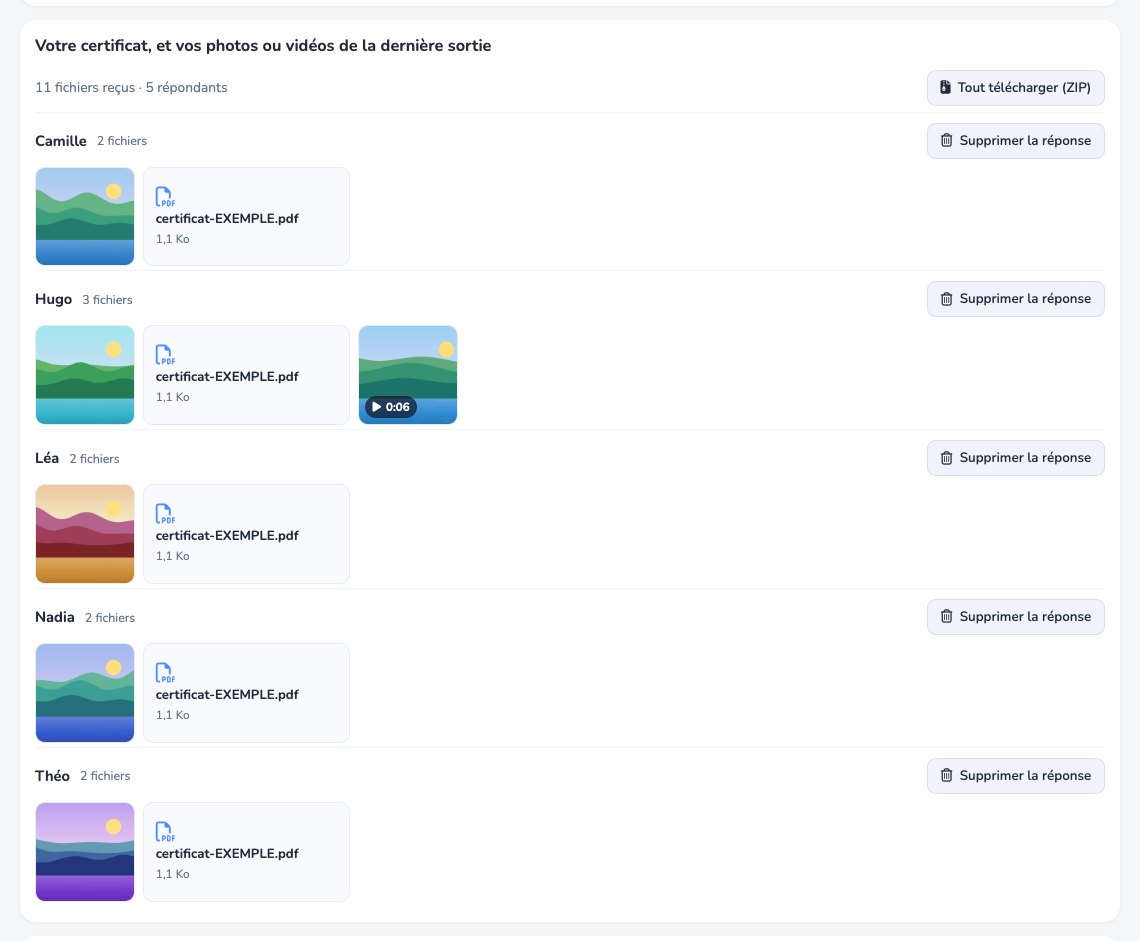Screen dimensions: 1140x941
Task: Click the respondent name Théo
Action: click(x=52, y=775)
